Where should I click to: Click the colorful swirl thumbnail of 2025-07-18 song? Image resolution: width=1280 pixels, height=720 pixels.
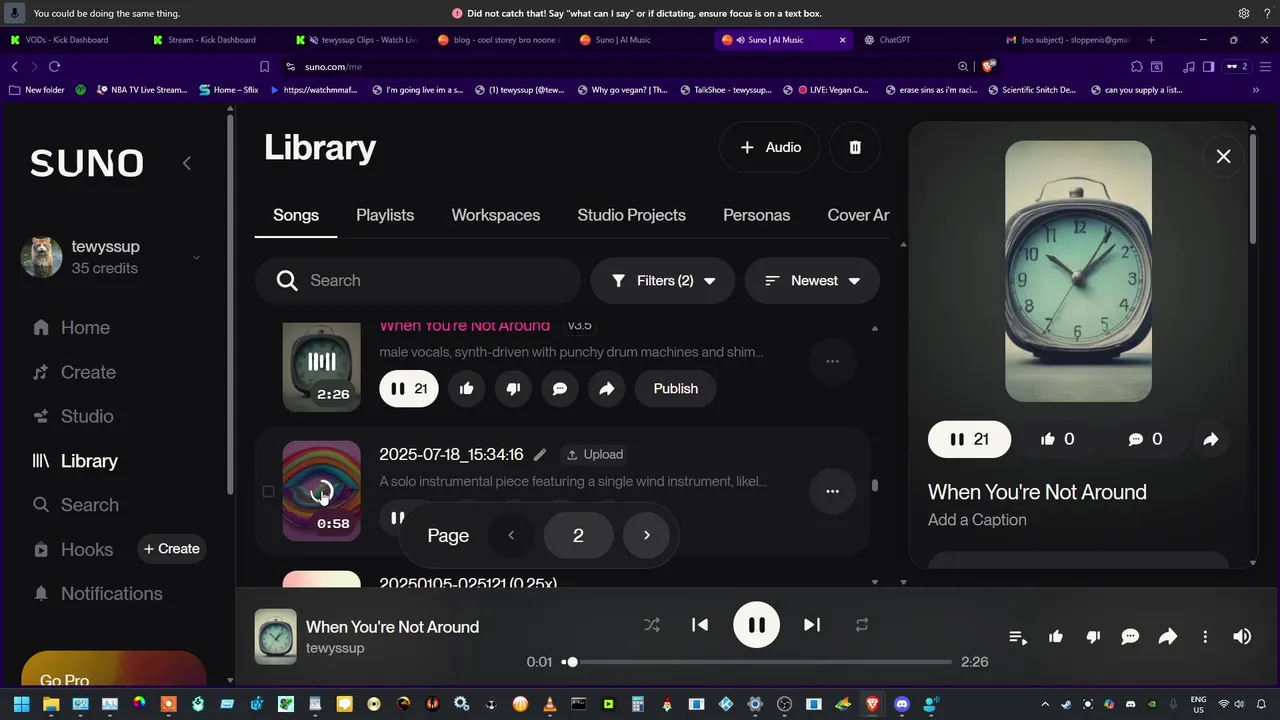pyautogui.click(x=321, y=491)
